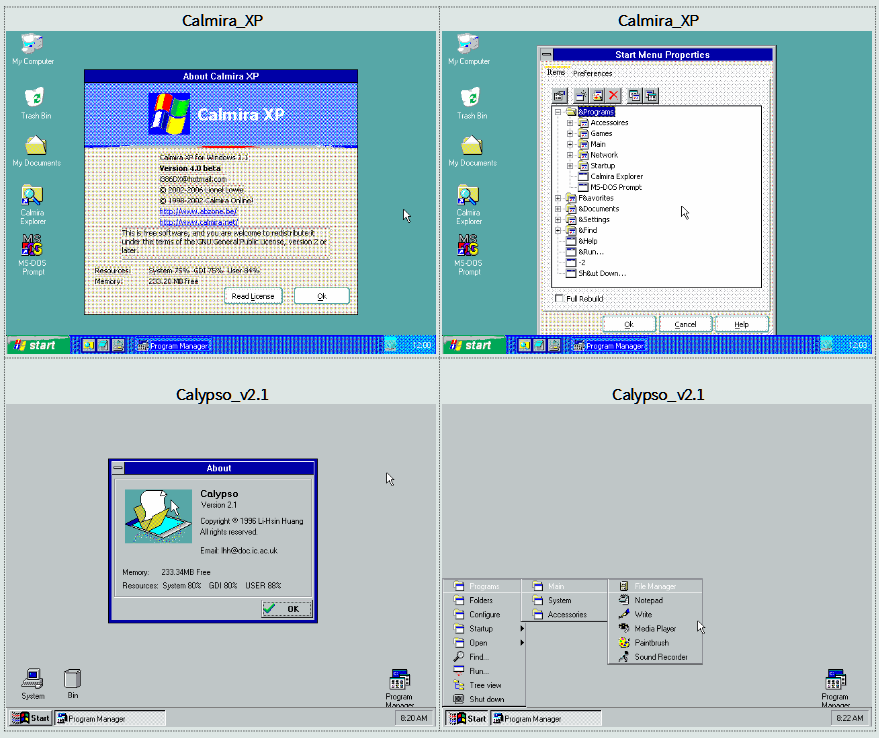The width and height of the screenshot is (879, 738).
Task: Switch to the Preferences tab
Action: (x=593, y=73)
